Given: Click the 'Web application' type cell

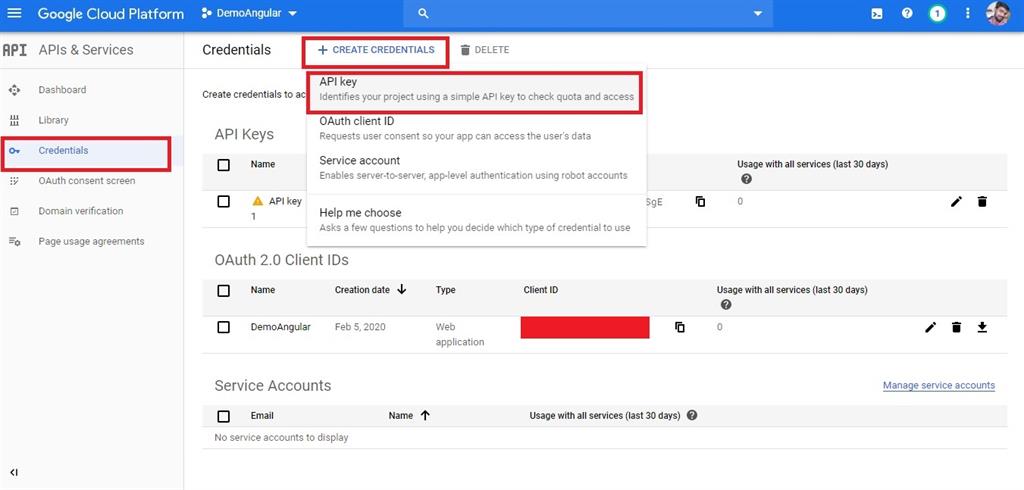Looking at the screenshot, I should [460, 334].
